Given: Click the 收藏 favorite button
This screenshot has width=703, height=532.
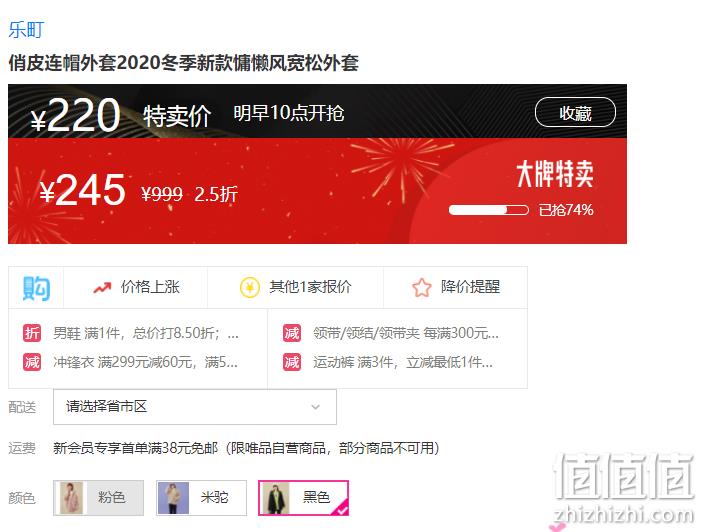Looking at the screenshot, I should tap(575, 112).
